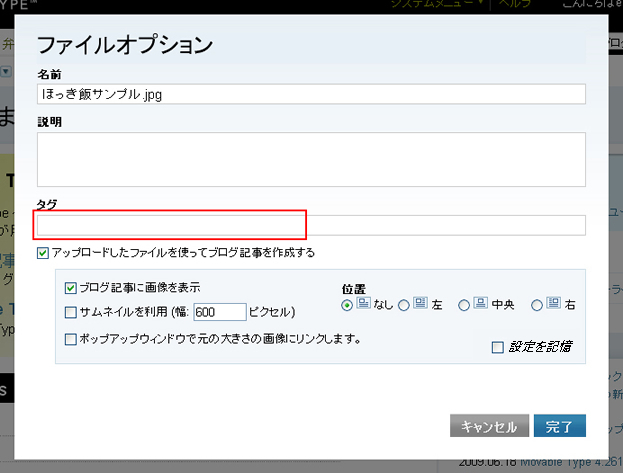
Task: Check the 設定を記憶 checkbox
Action: (498, 347)
